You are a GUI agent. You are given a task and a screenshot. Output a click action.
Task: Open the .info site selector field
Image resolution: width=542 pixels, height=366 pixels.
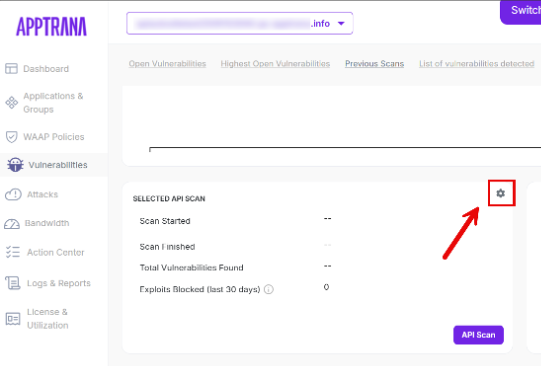click(x=240, y=24)
